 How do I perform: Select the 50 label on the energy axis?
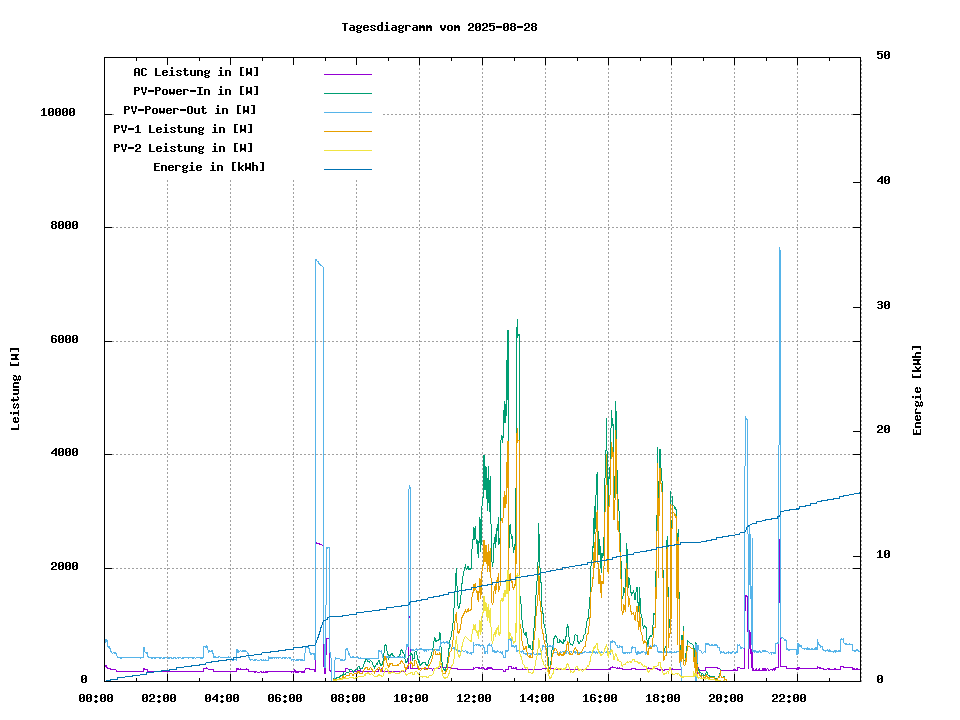click(883, 56)
